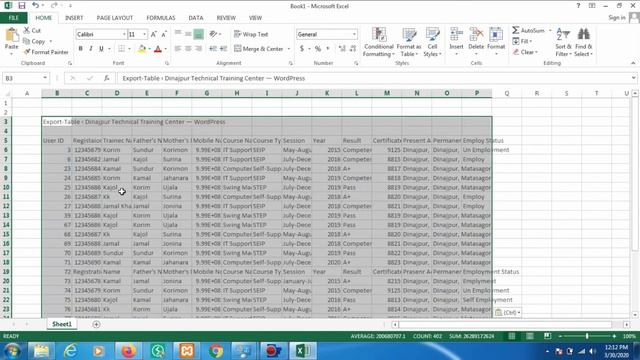Switch to Normal view in status bar
Image resolution: width=640 pixels, height=360 pixels.
coord(511,336)
